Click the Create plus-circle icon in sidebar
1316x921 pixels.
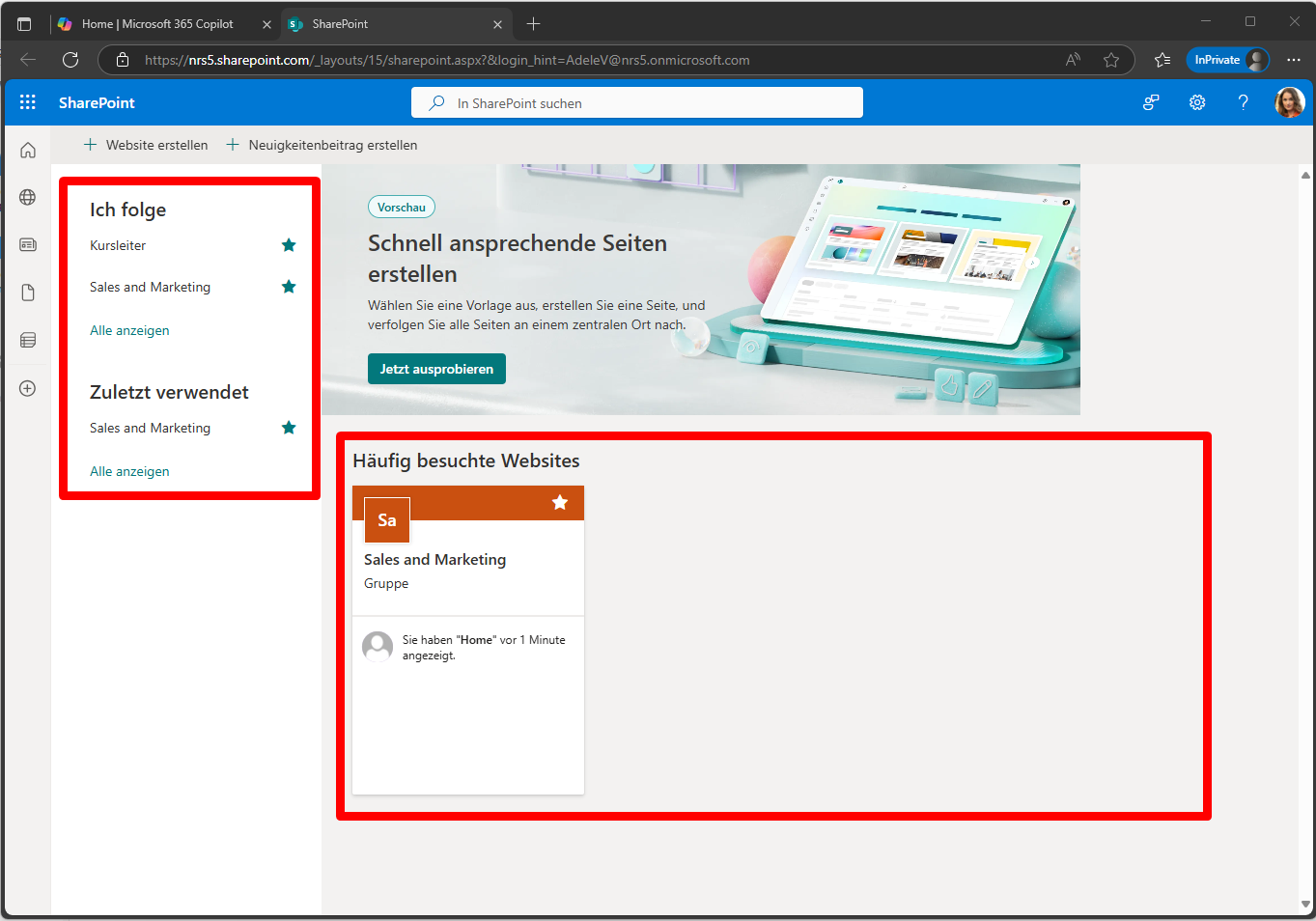pyautogui.click(x=28, y=388)
